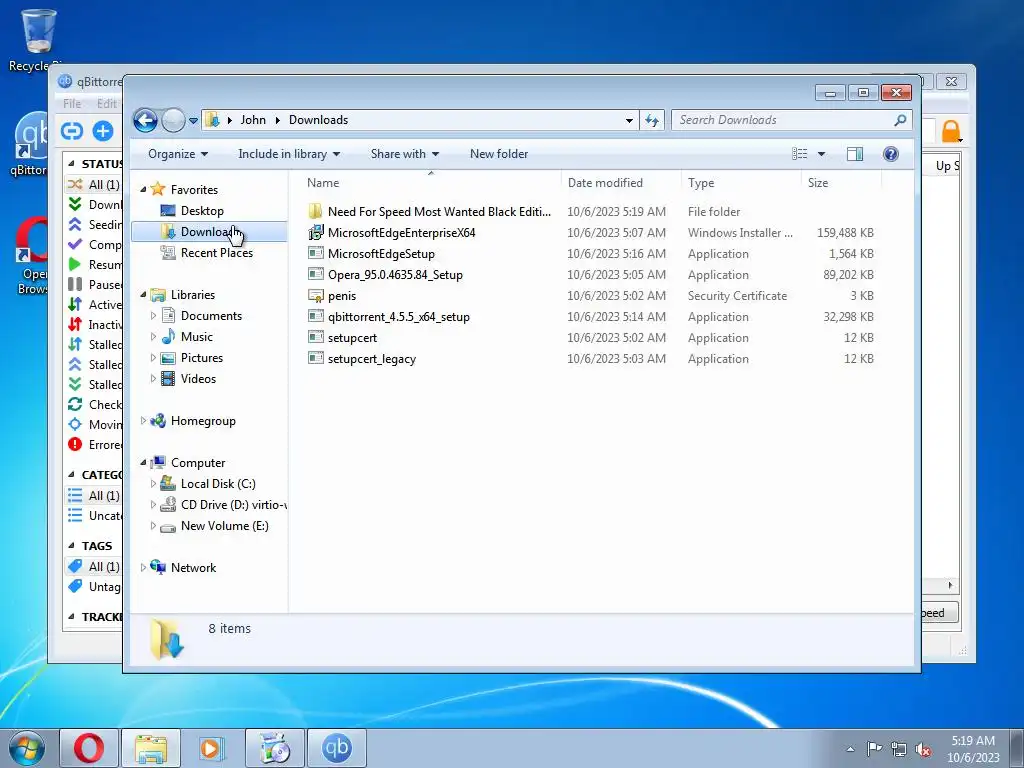This screenshot has height=768, width=1024.
Task: Open recent locations dropdown beside navigation arrows
Action: [193, 121]
